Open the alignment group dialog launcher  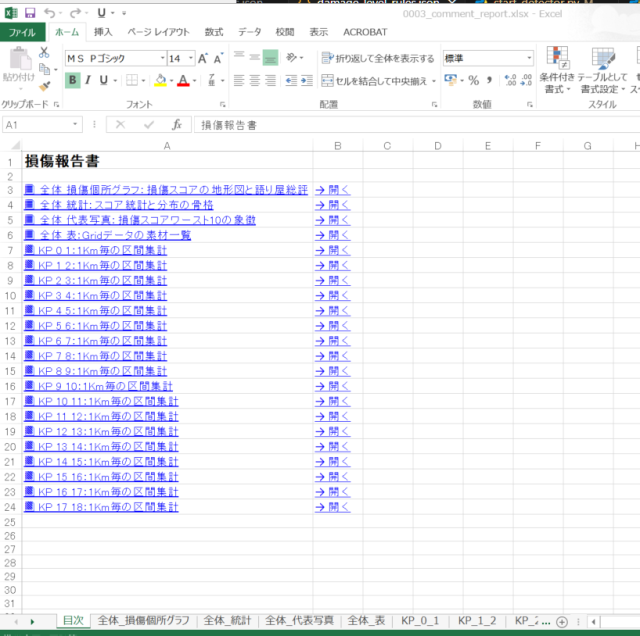(434, 105)
